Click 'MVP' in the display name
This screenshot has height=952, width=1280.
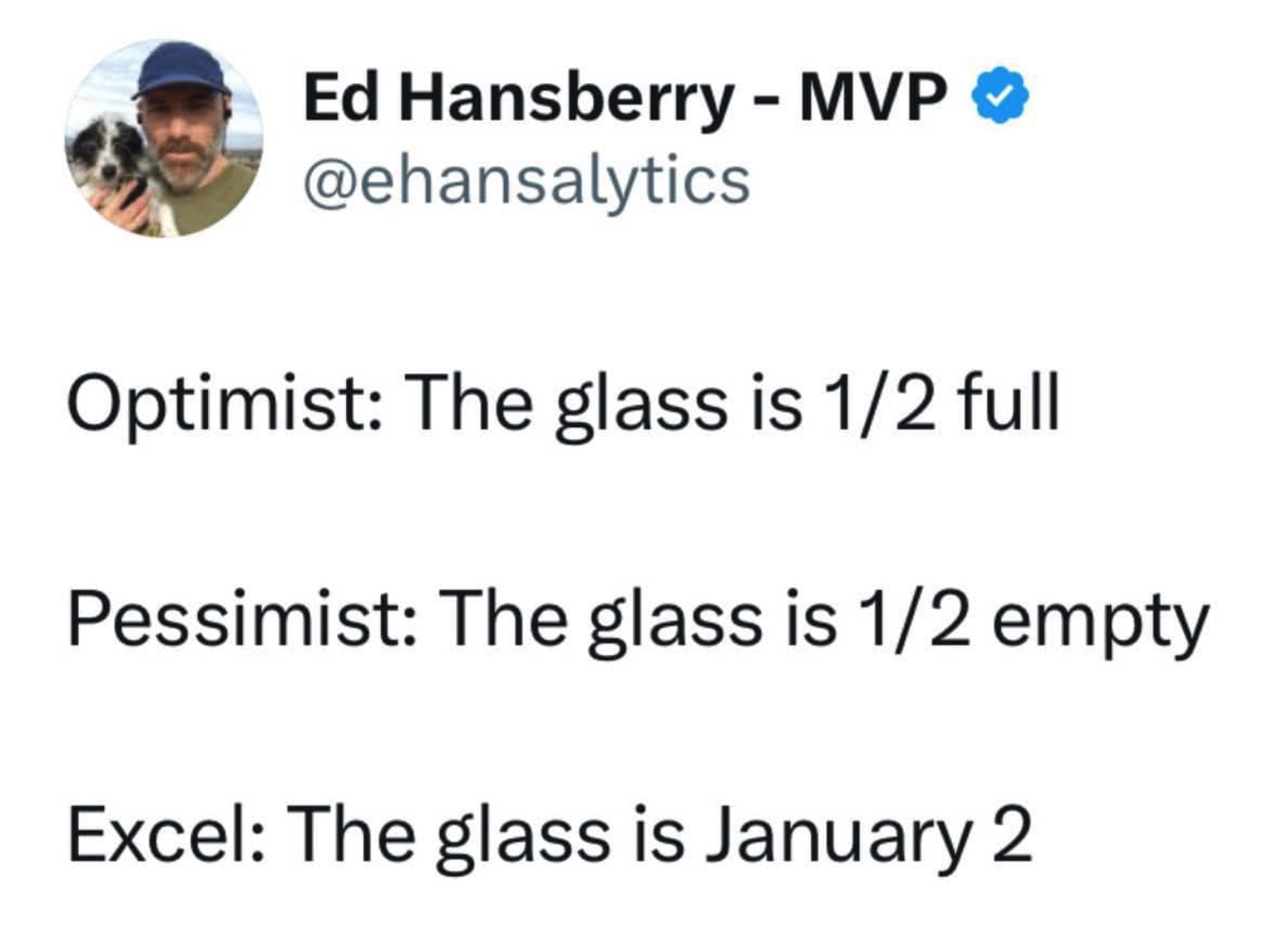point(873,97)
